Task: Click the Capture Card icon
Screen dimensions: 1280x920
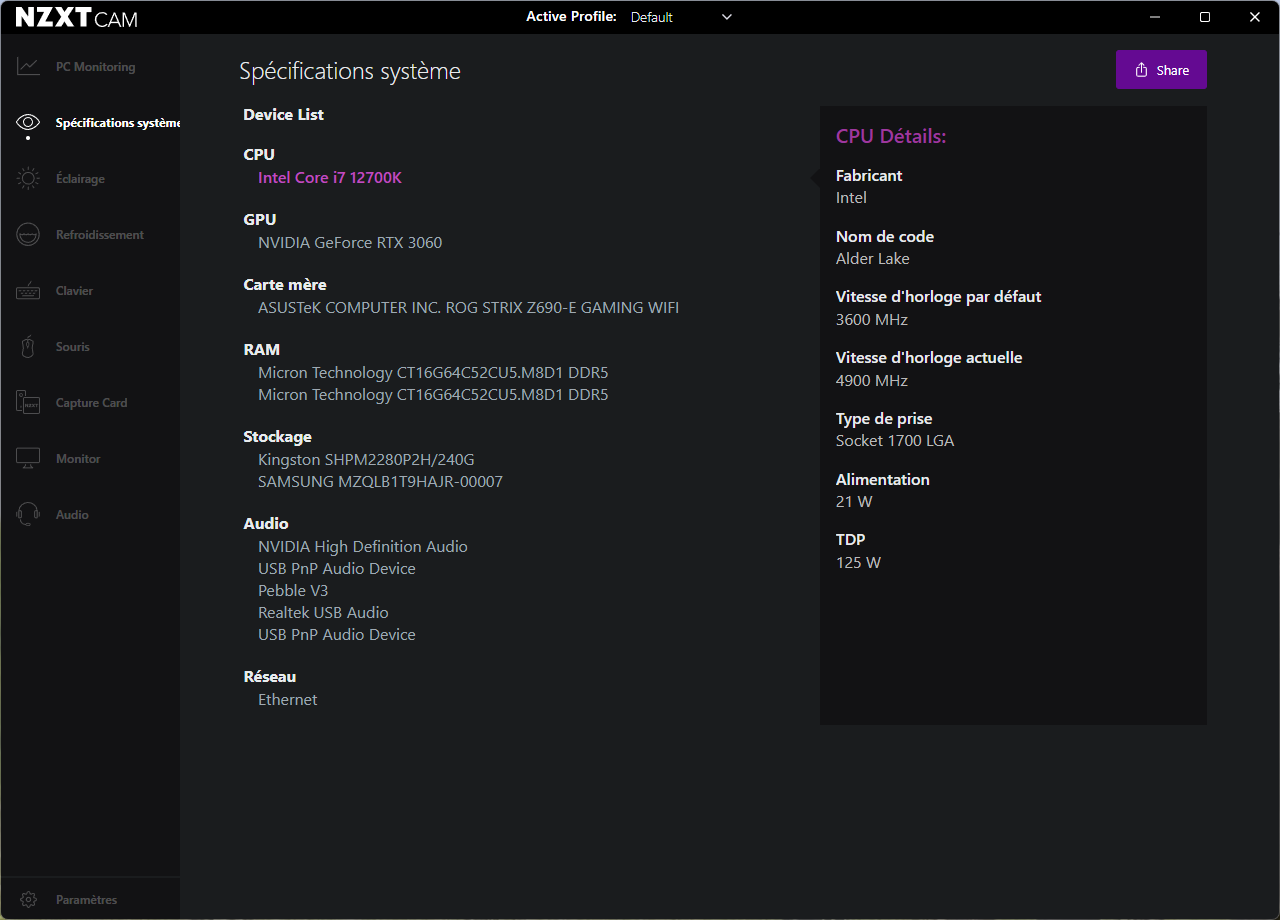Action: pyautogui.click(x=28, y=403)
